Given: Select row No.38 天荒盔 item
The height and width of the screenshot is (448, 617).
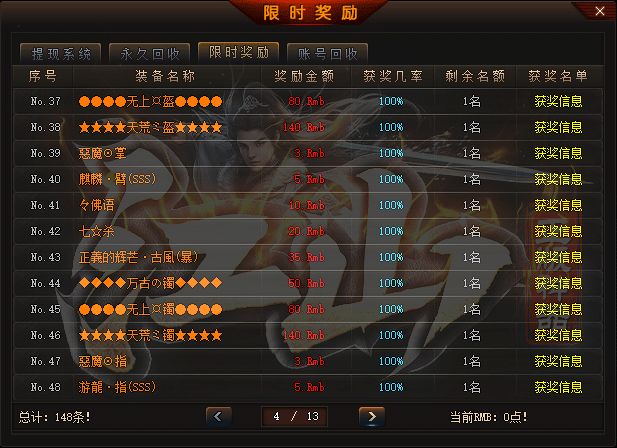Looking at the screenshot, I should (x=150, y=127).
